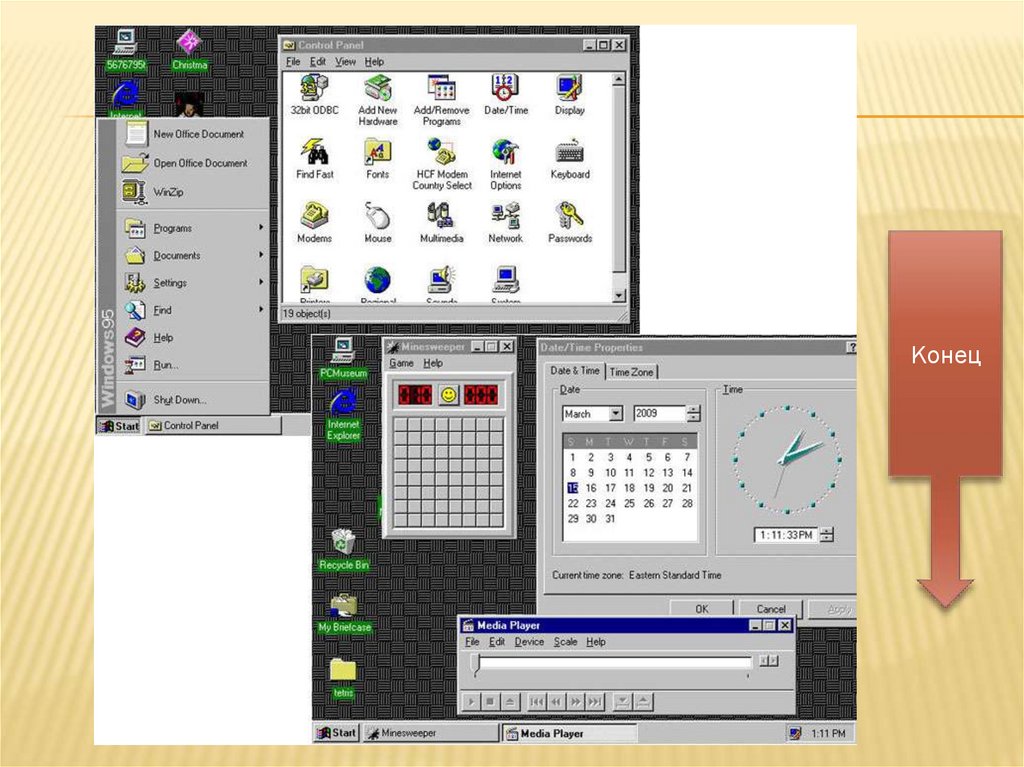
Task: Click OK in Date/Time Properties
Action: [x=701, y=608]
